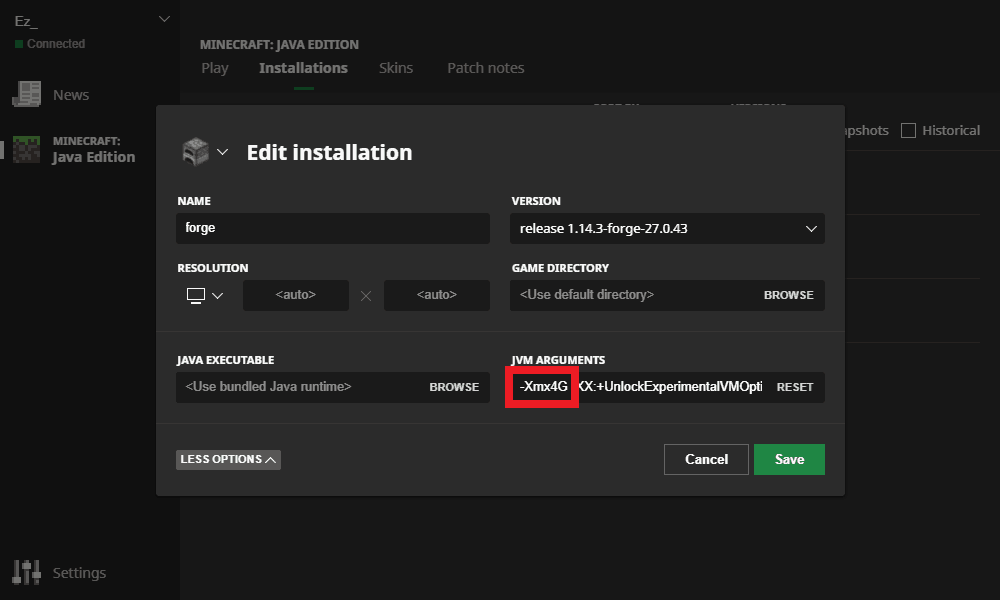Click the resolution height auto field

(437, 295)
